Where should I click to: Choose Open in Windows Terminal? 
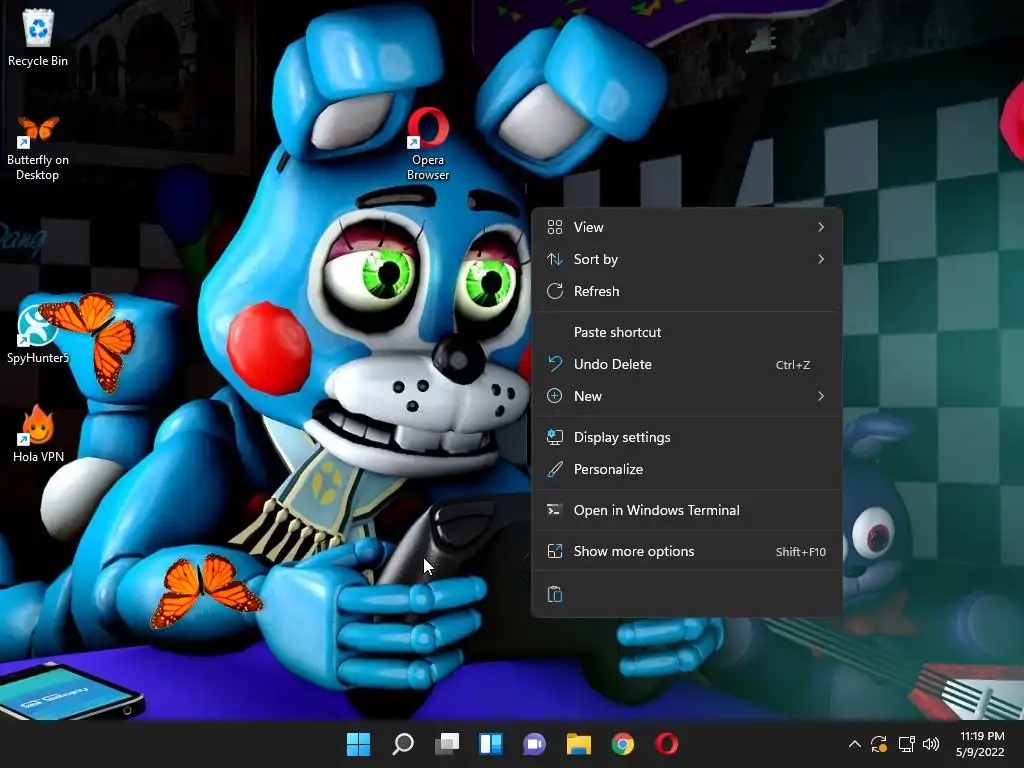coord(687,511)
